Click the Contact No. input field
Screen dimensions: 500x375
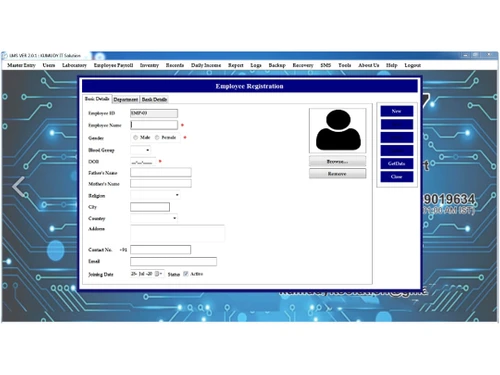[160, 250]
